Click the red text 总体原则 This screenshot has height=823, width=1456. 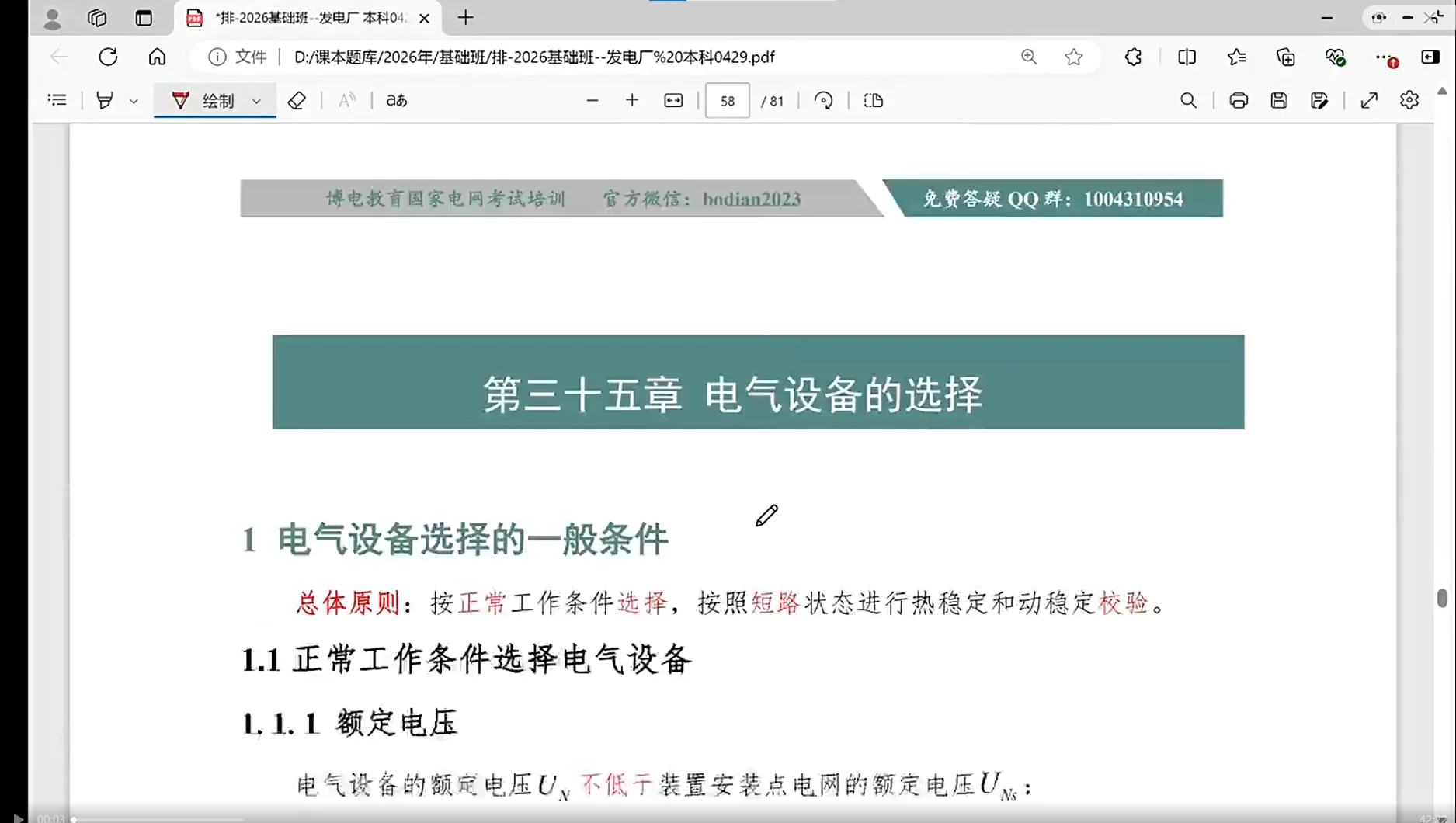pos(348,602)
